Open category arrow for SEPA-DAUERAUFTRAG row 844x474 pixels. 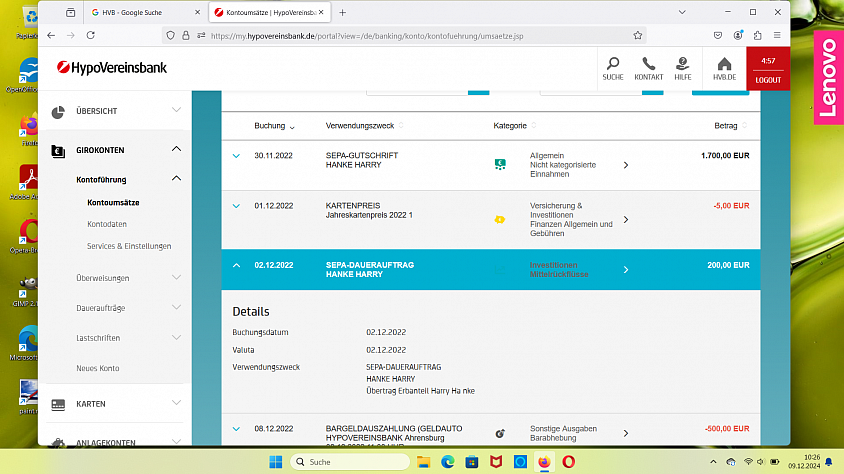pyautogui.click(x=625, y=270)
